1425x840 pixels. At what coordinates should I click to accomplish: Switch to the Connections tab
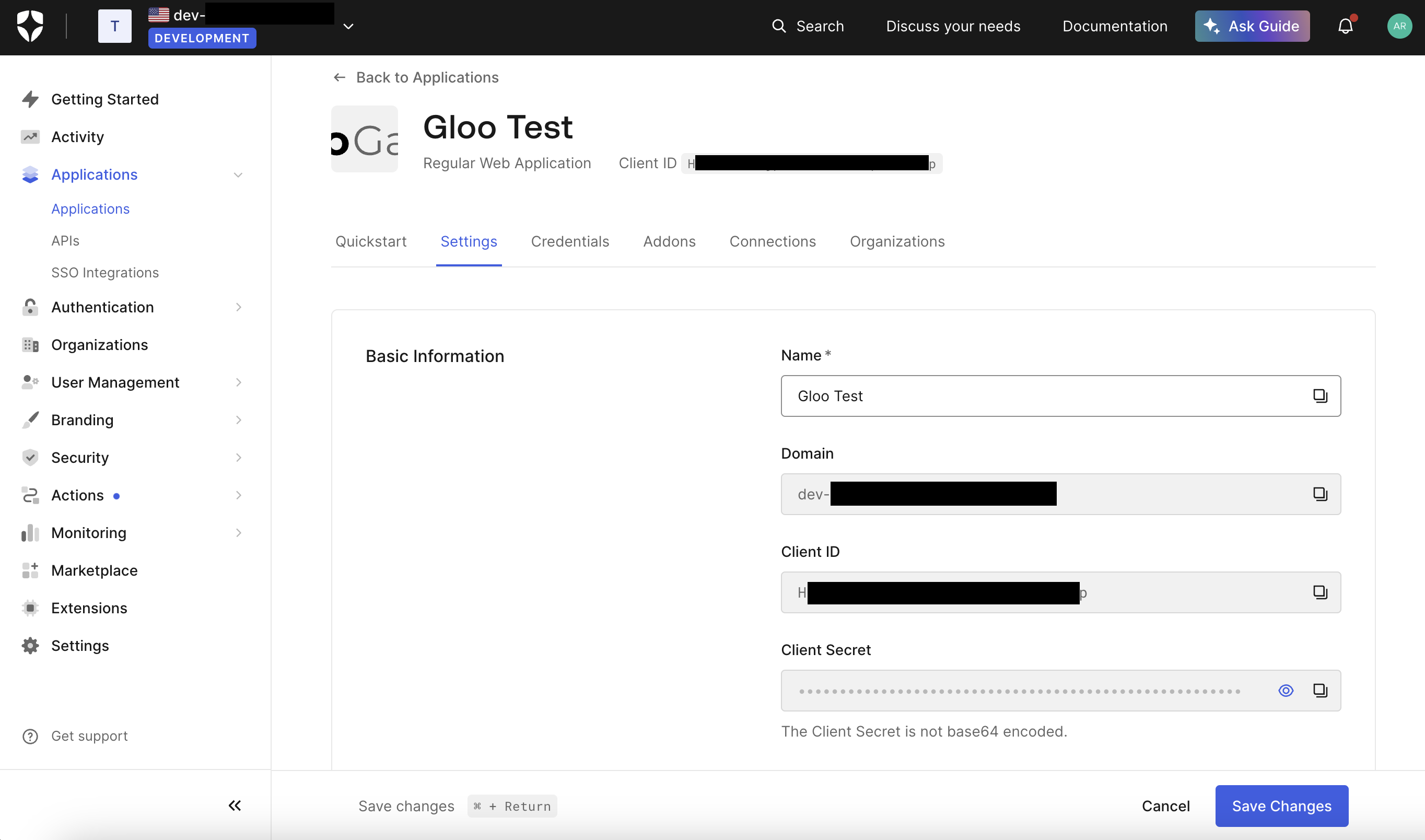point(772,241)
